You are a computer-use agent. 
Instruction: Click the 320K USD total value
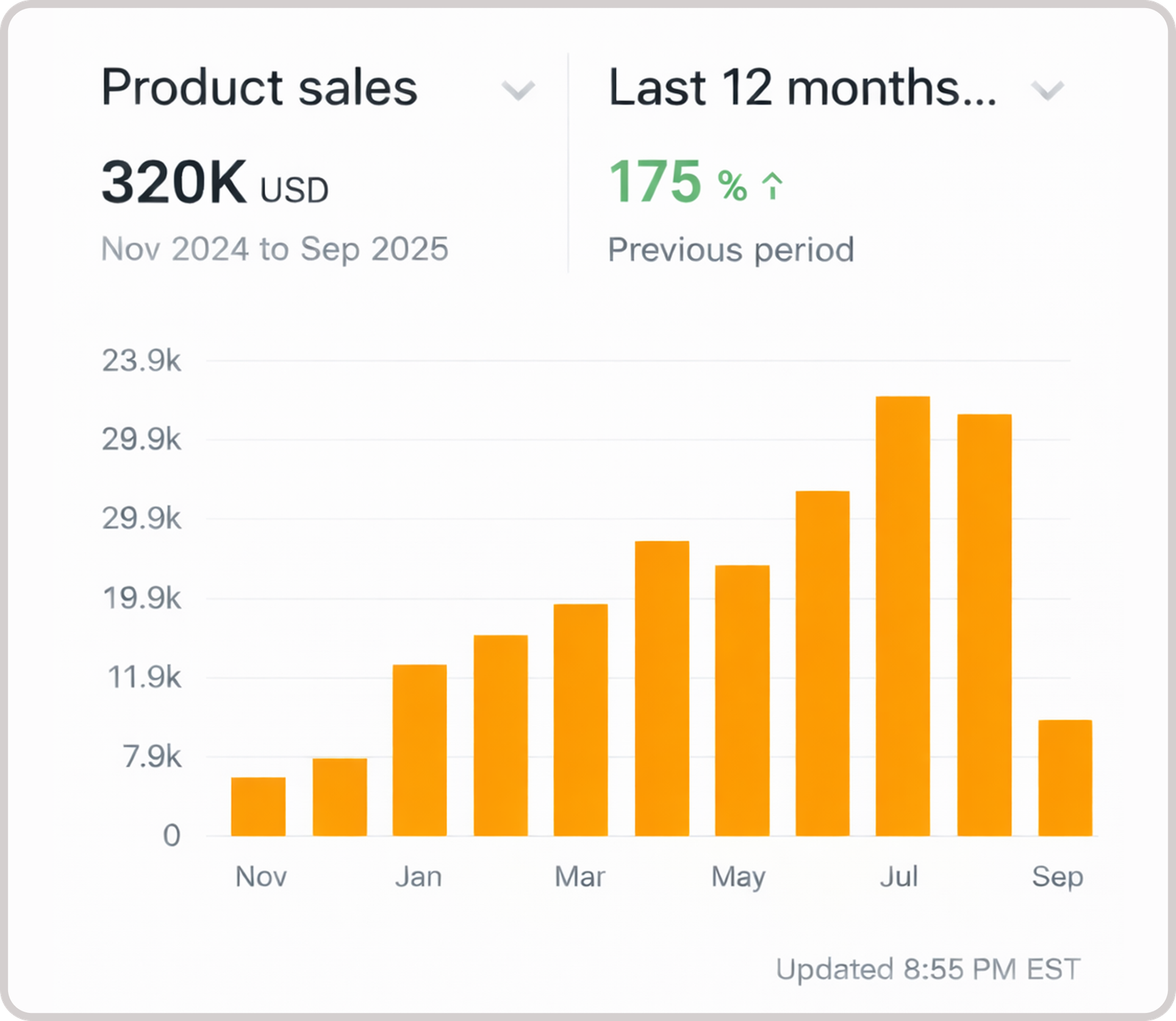coord(215,184)
